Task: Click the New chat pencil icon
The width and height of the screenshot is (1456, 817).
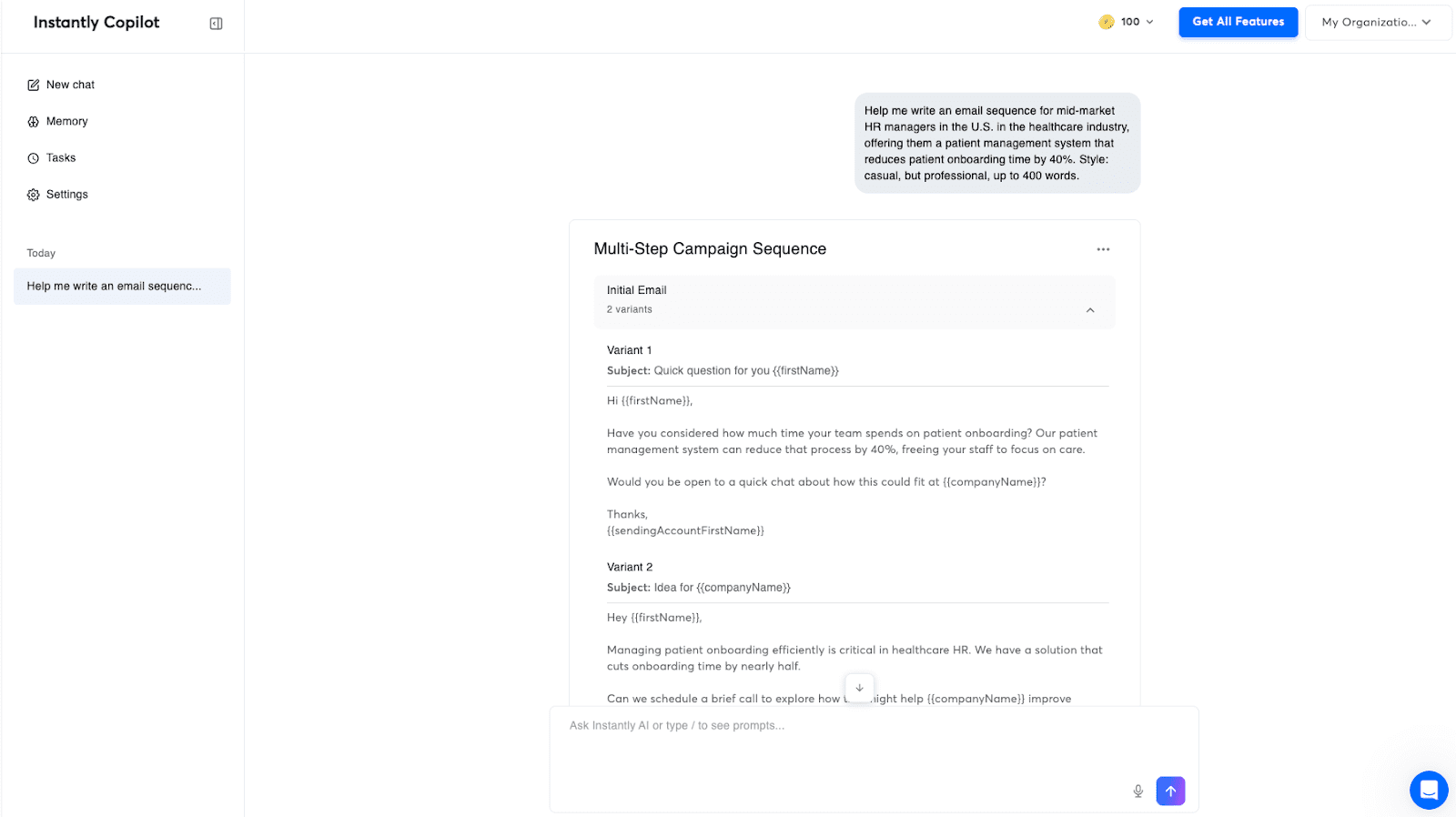Action: [x=34, y=85]
